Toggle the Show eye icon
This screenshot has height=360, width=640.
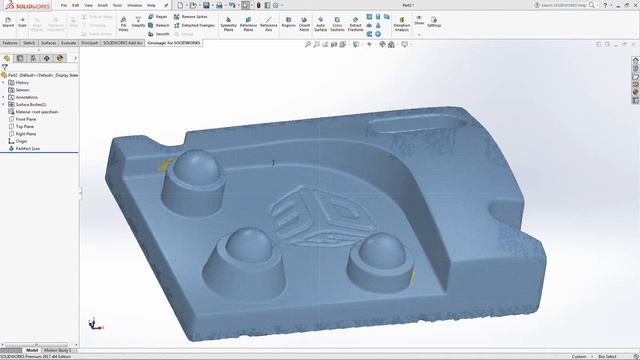419,18
